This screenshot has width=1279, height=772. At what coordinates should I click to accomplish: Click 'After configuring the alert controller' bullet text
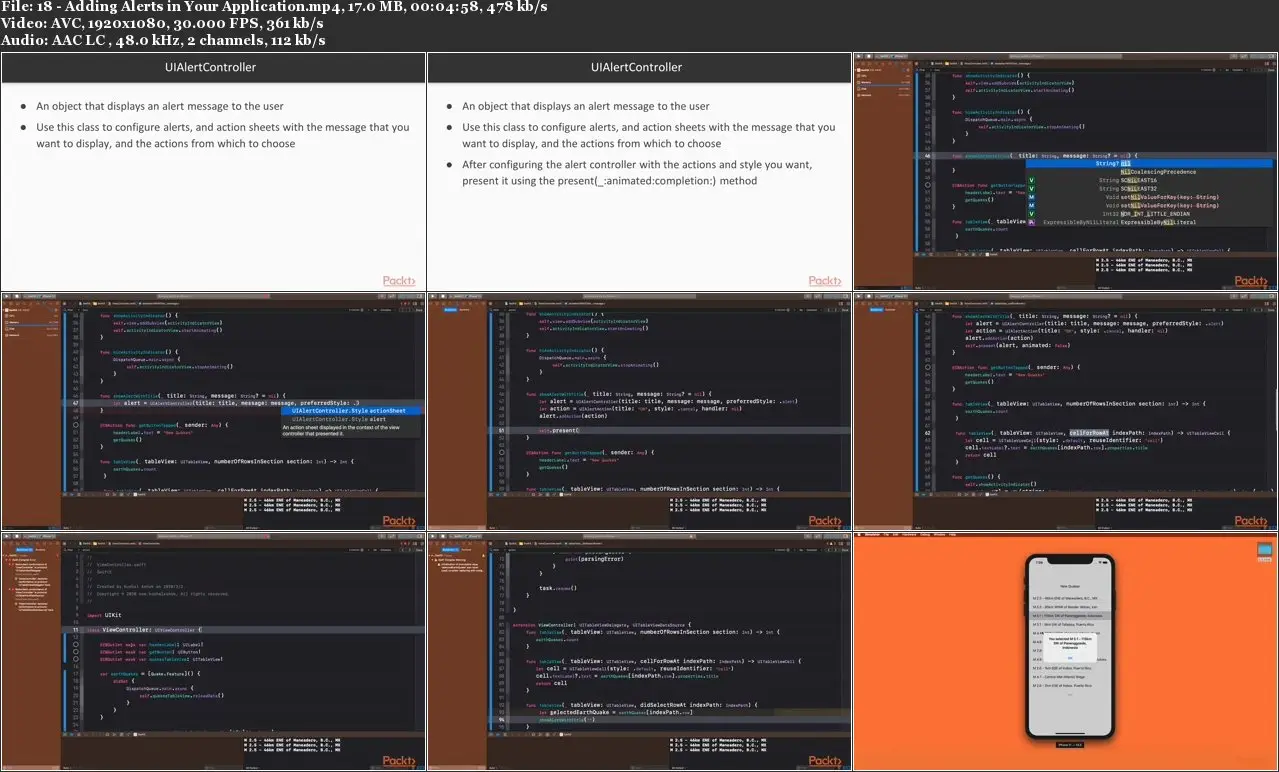[x=637, y=172]
